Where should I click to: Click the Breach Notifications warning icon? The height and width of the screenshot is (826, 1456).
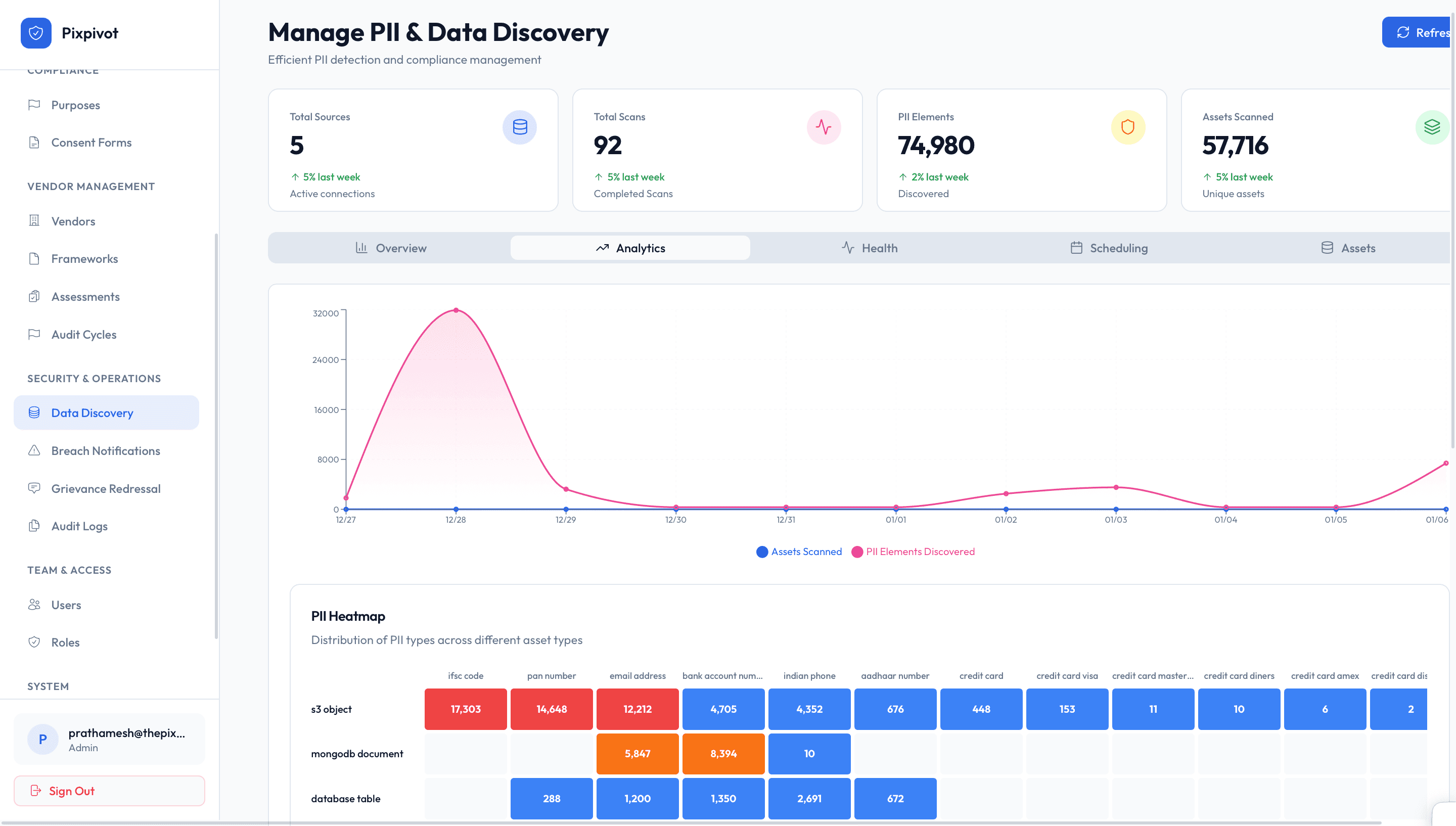[x=34, y=450]
